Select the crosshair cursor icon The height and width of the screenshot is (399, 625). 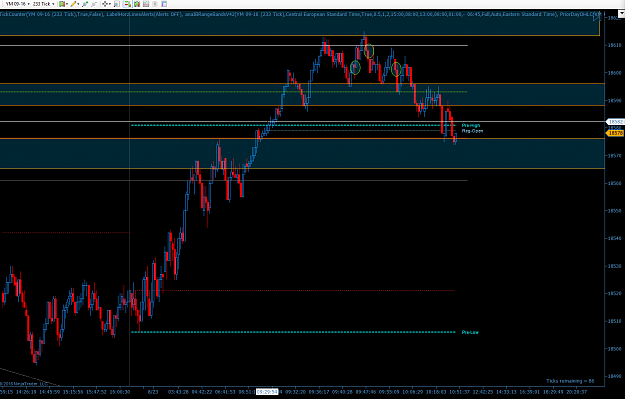point(105,4)
